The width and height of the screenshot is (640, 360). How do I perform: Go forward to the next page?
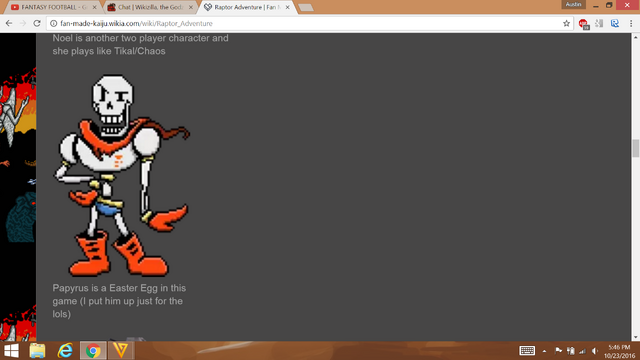[23, 23]
